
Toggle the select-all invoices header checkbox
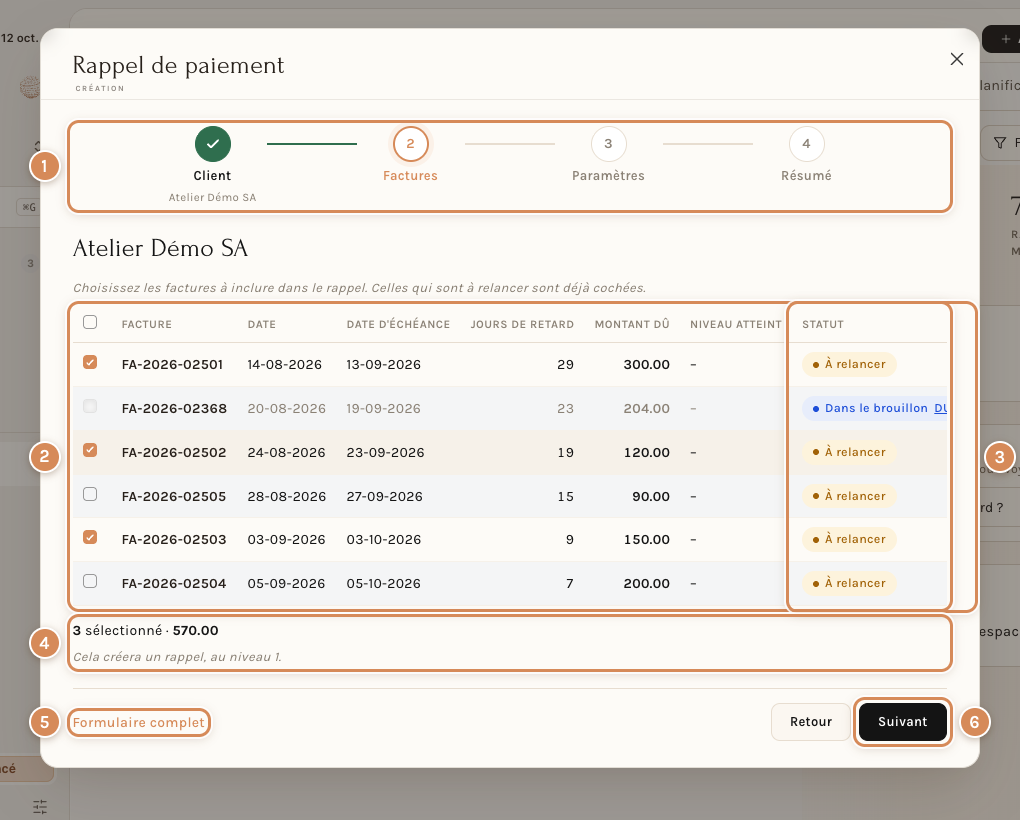point(90,322)
